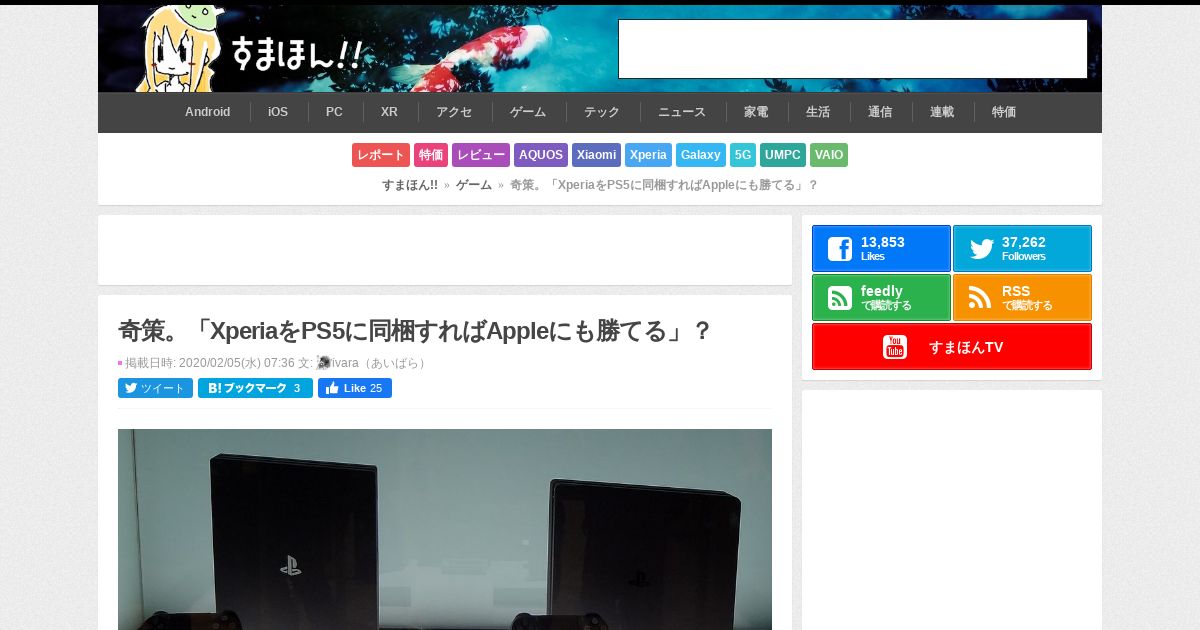Select the VAIO tag
The image size is (1200, 630).
tap(829, 155)
